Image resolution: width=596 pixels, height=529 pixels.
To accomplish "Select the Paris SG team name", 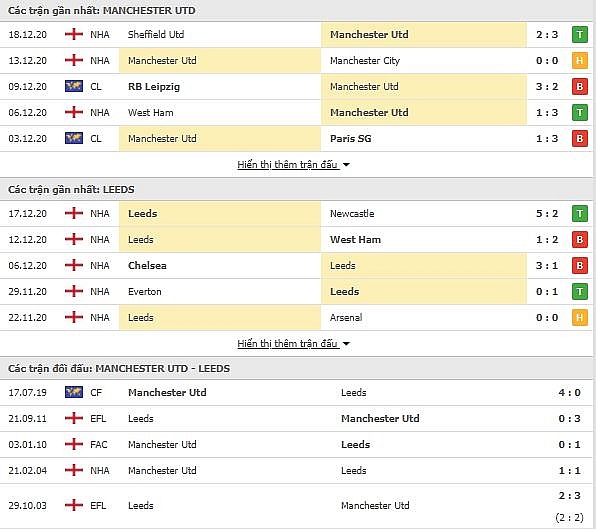I will click(350, 139).
